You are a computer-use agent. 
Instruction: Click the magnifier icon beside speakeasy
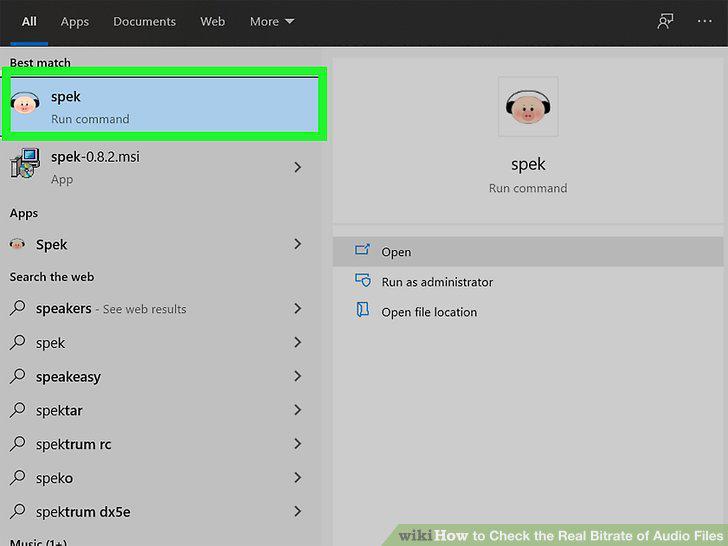(17, 375)
